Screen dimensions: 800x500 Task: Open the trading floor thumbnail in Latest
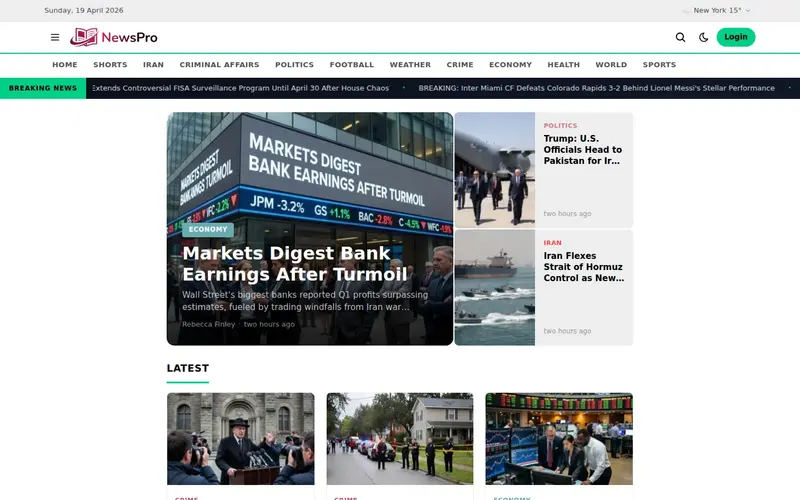pos(559,438)
